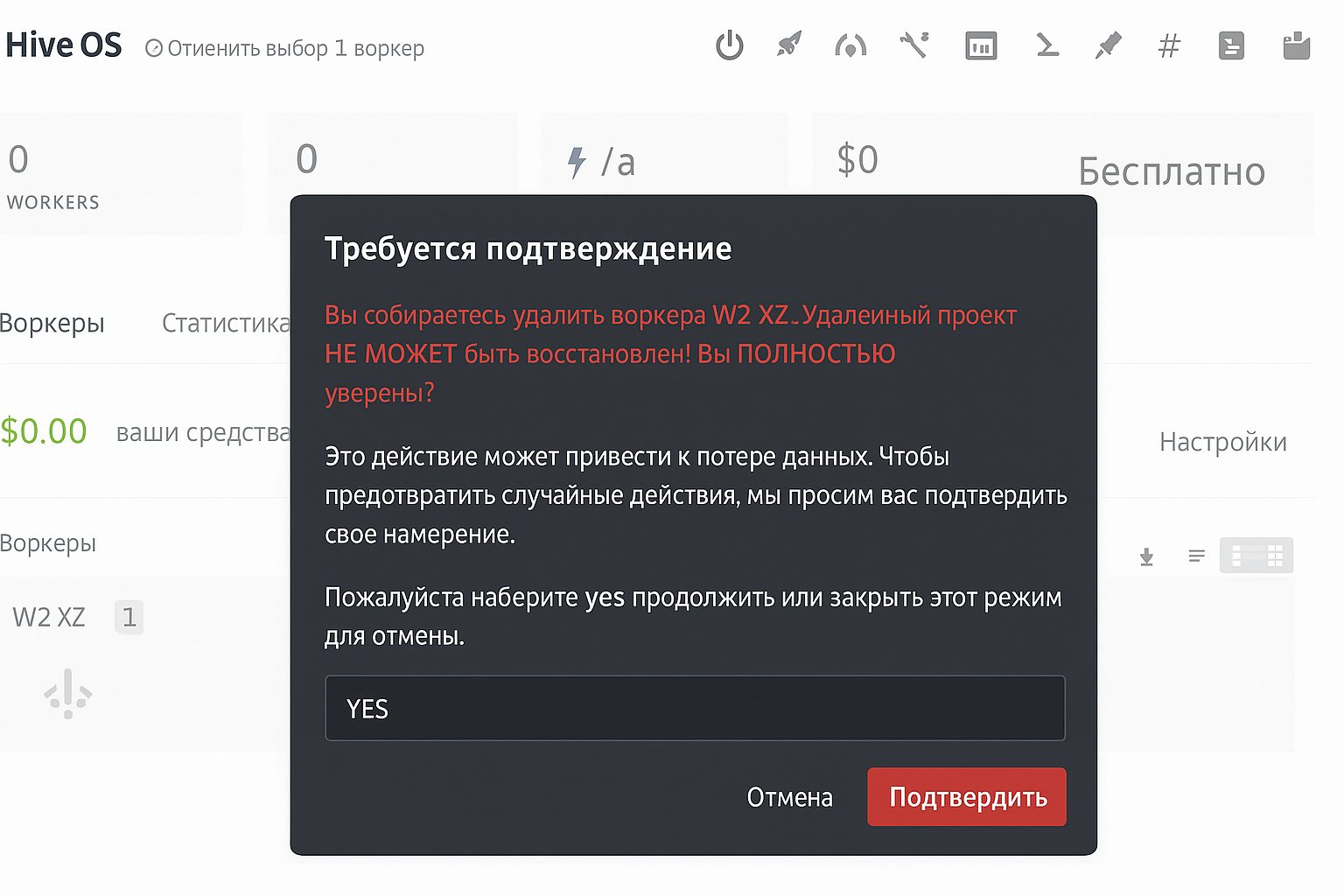Expand the antenna icon in the top toolbar
1344x896 pixels.
pyautogui.click(x=850, y=45)
